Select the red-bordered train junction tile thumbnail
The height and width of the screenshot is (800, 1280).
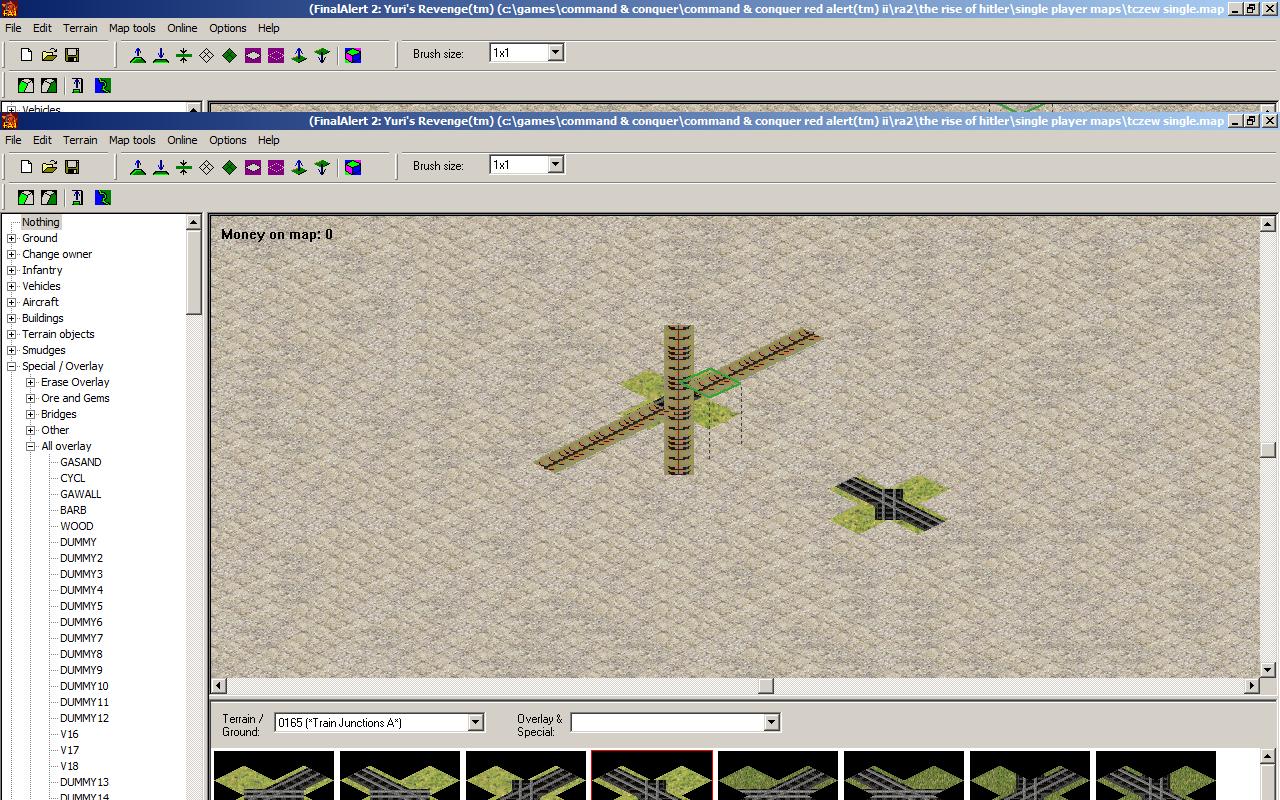(652, 775)
